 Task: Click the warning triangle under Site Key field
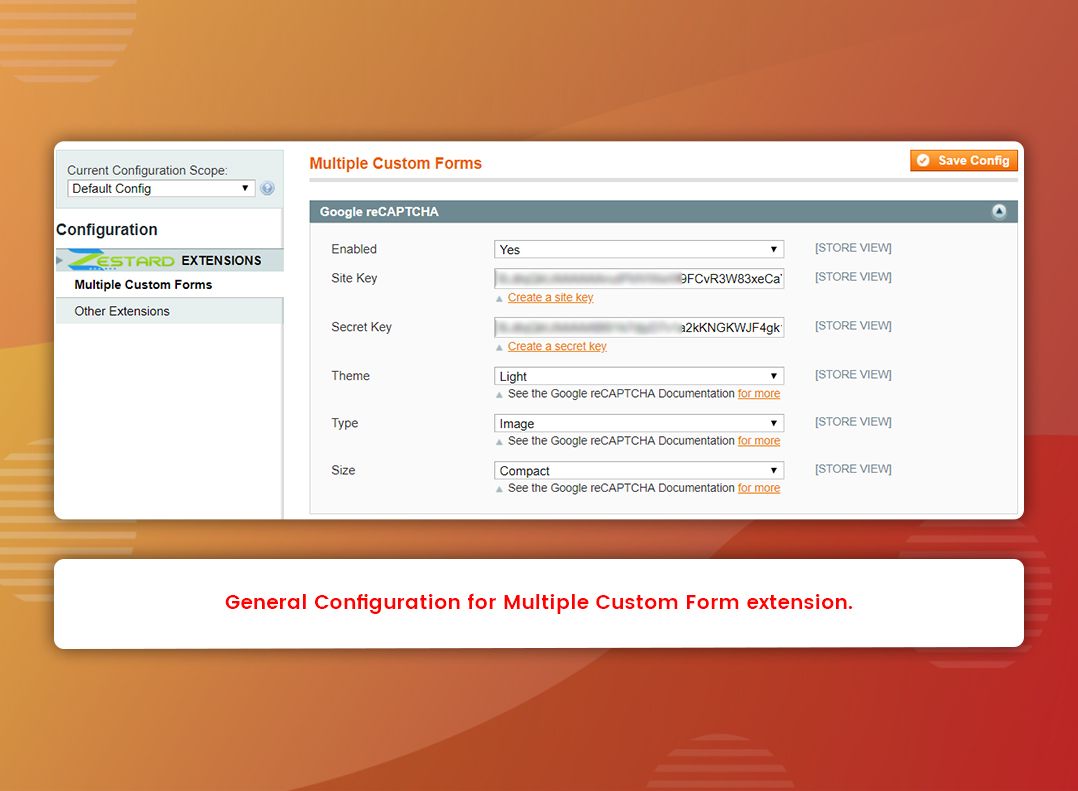[x=500, y=297]
